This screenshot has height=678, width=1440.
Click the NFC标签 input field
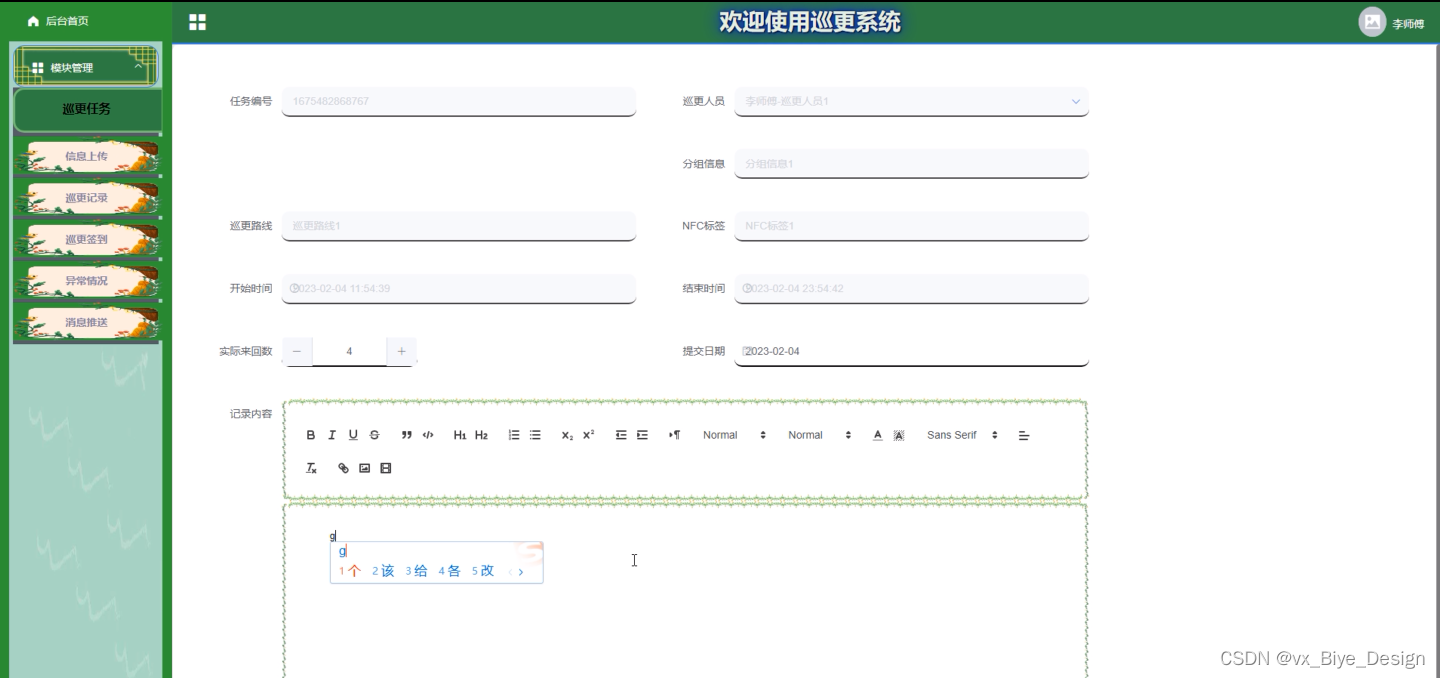click(911, 226)
